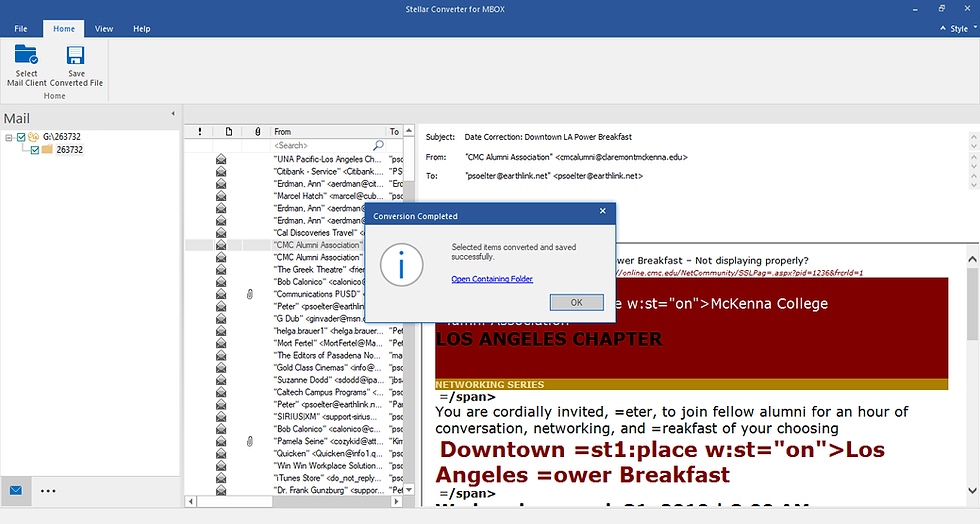
Task: Click the Save Converted File icon
Action: point(76,55)
